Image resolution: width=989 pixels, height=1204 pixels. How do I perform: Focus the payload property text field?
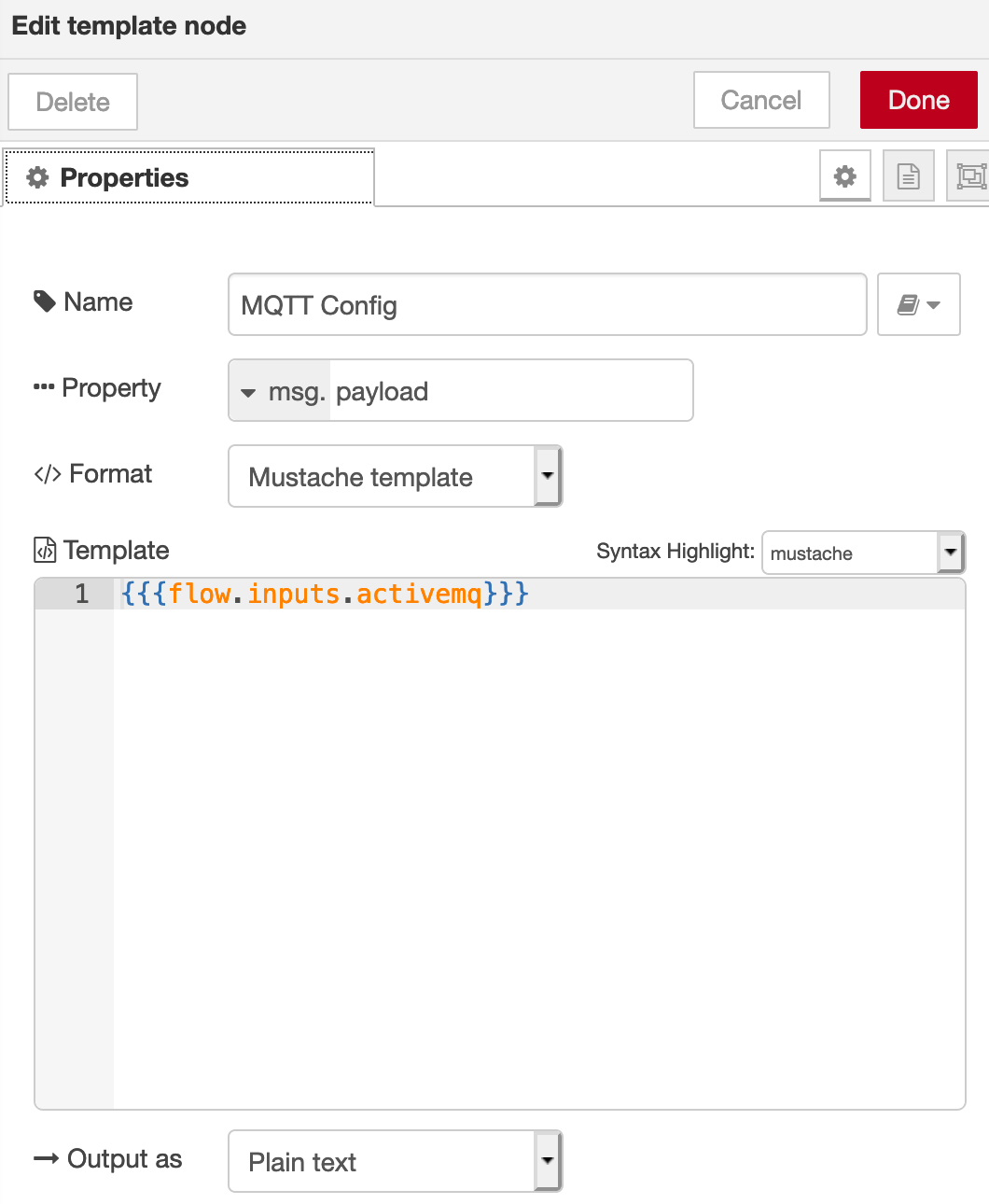click(x=510, y=391)
